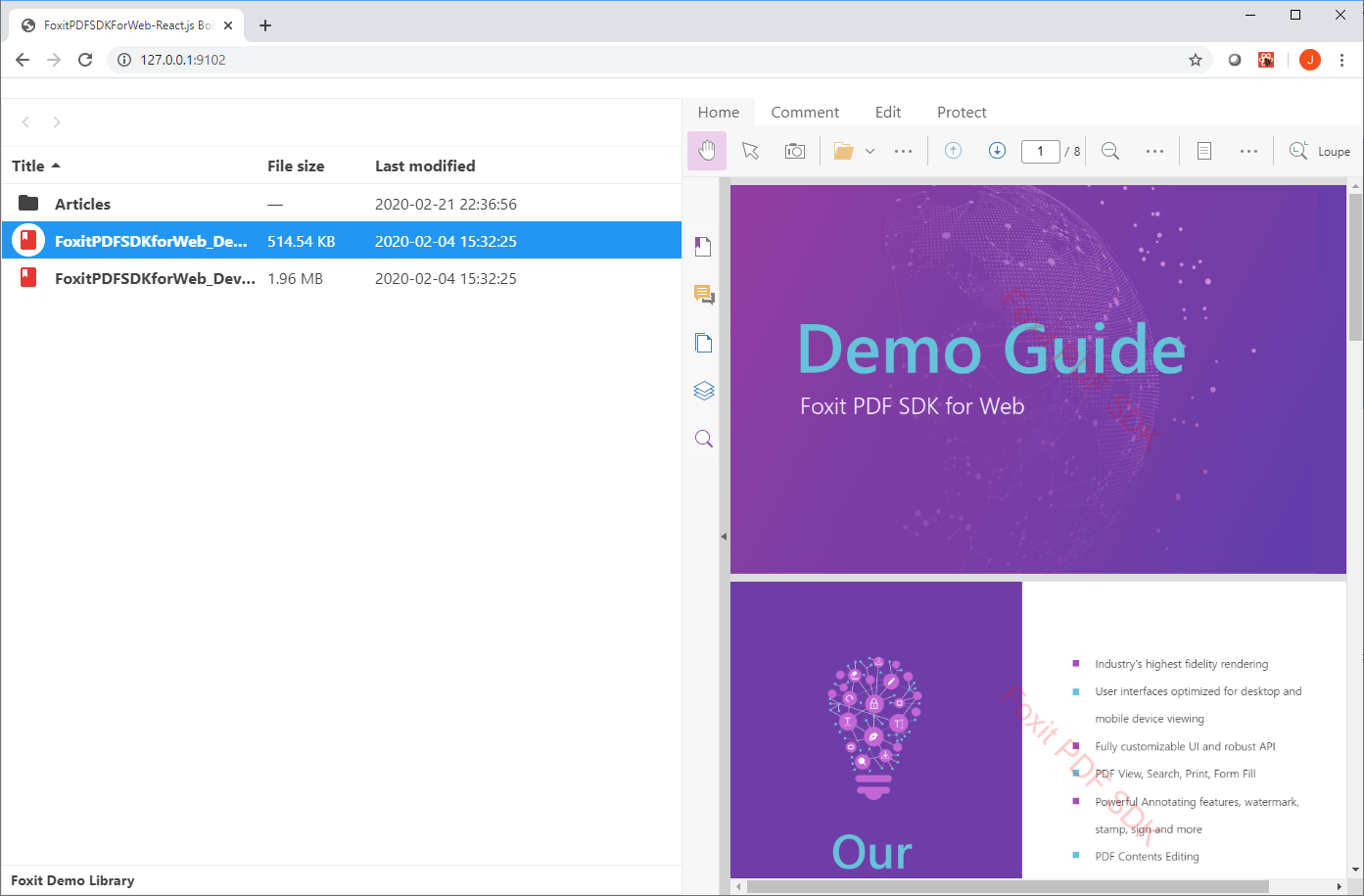The width and height of the screenshot is (1364, 896).
Task: Switch to the Comment ribbon tab
Action: (x=805, y=112)
